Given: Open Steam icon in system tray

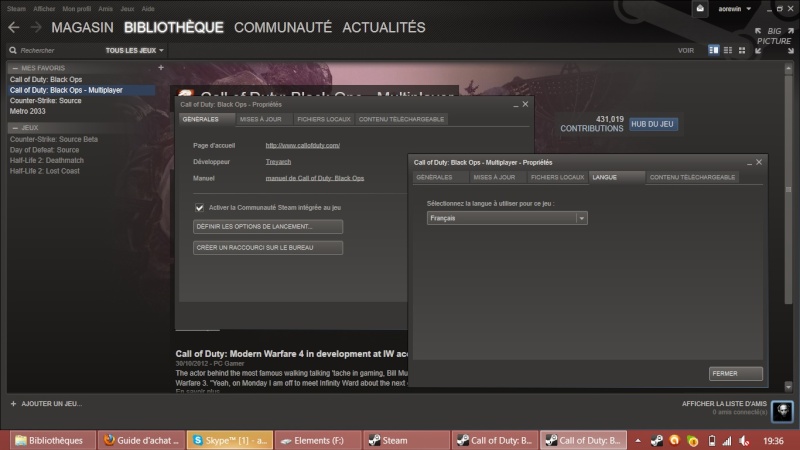Looking at the screenshot, I should 657,440.
